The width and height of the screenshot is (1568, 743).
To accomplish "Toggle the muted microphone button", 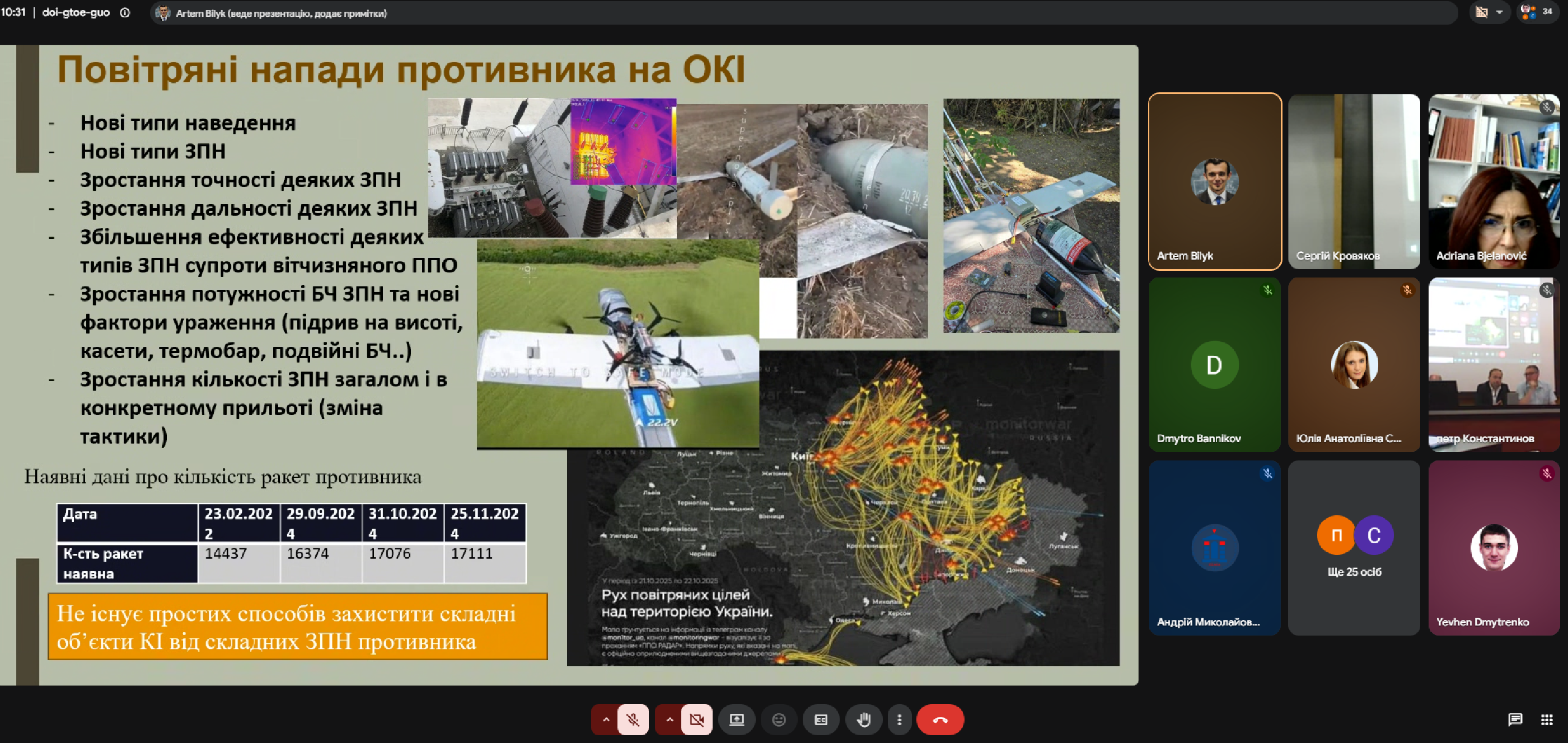I will tap(633, 720).
